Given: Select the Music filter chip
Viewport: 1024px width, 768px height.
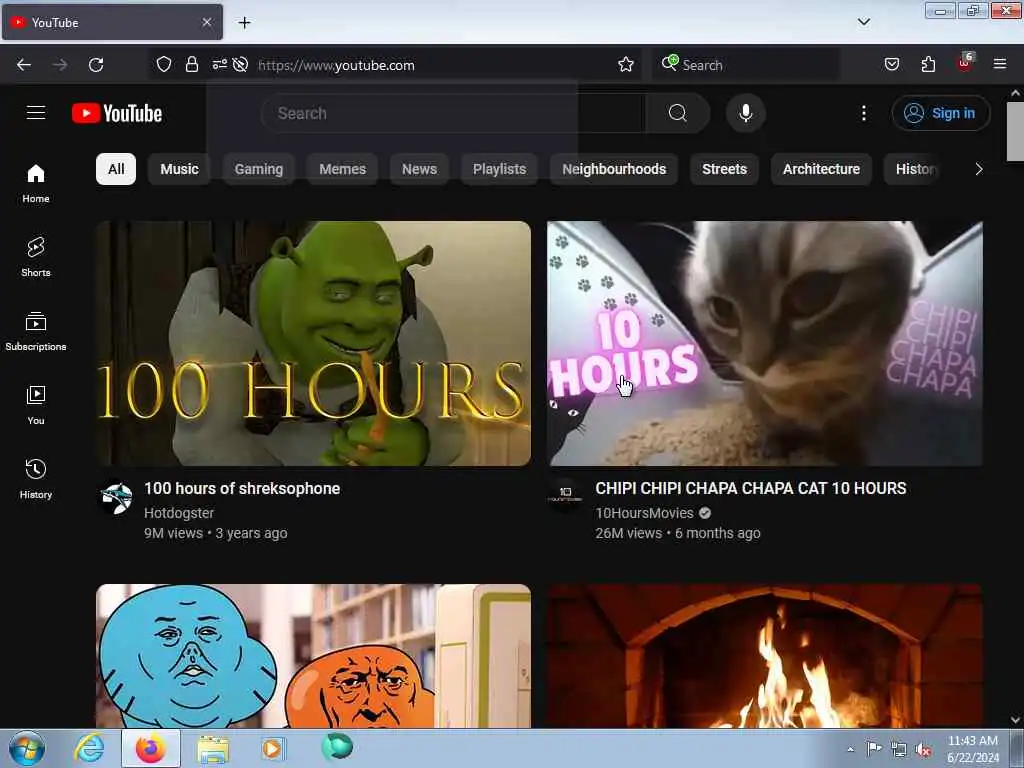Looking at the screenshot, I should 179,169.
